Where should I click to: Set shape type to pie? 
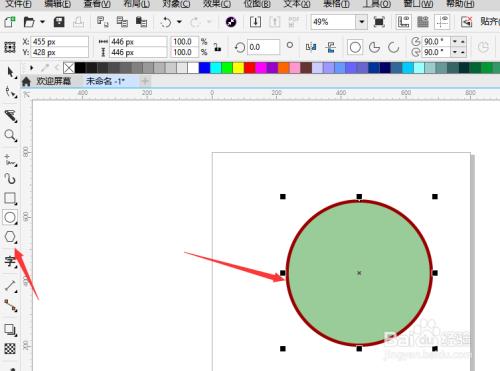pyautogui.click(x=374, y=47)
